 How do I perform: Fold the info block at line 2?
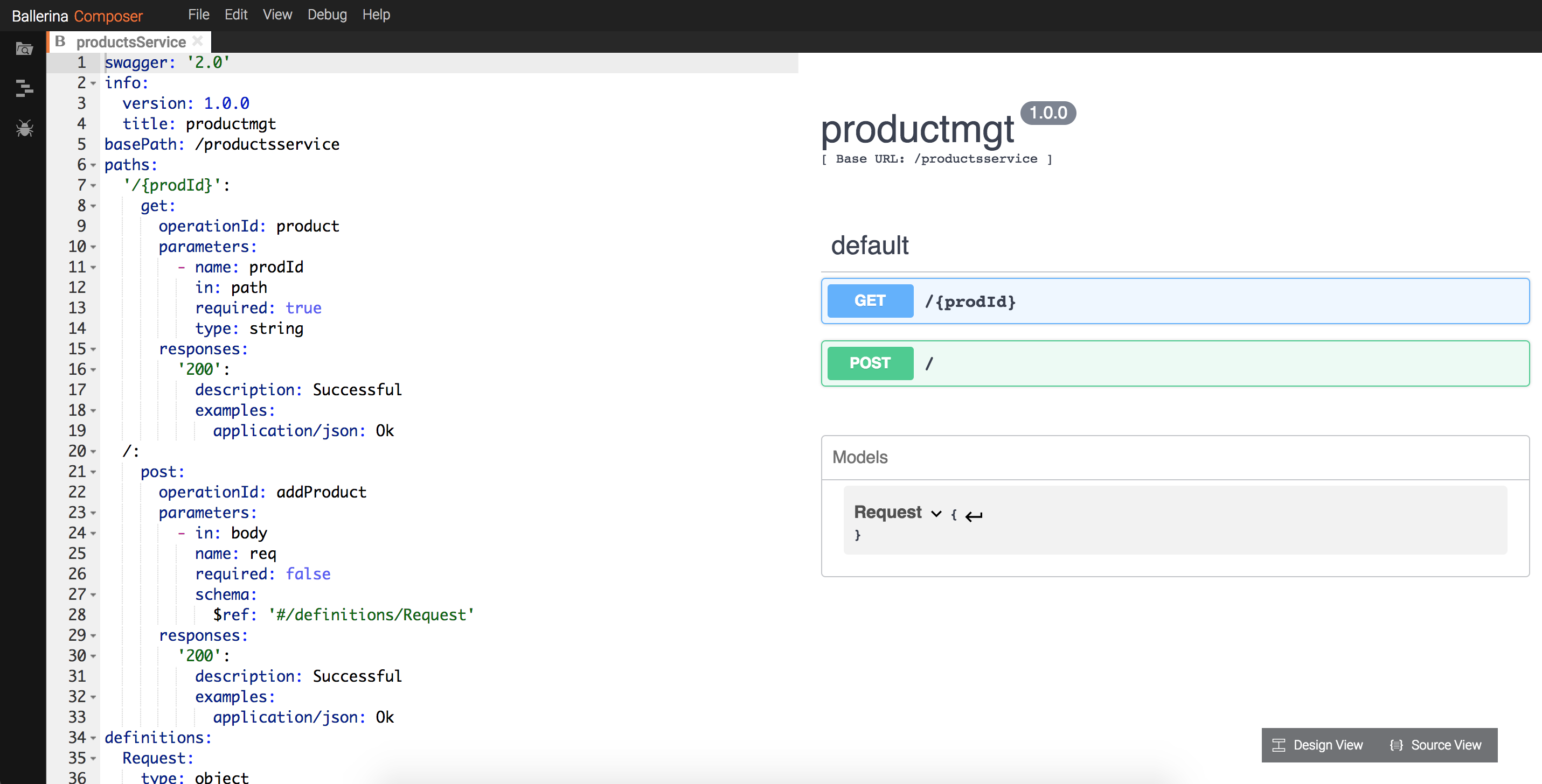tap(93, 83)
